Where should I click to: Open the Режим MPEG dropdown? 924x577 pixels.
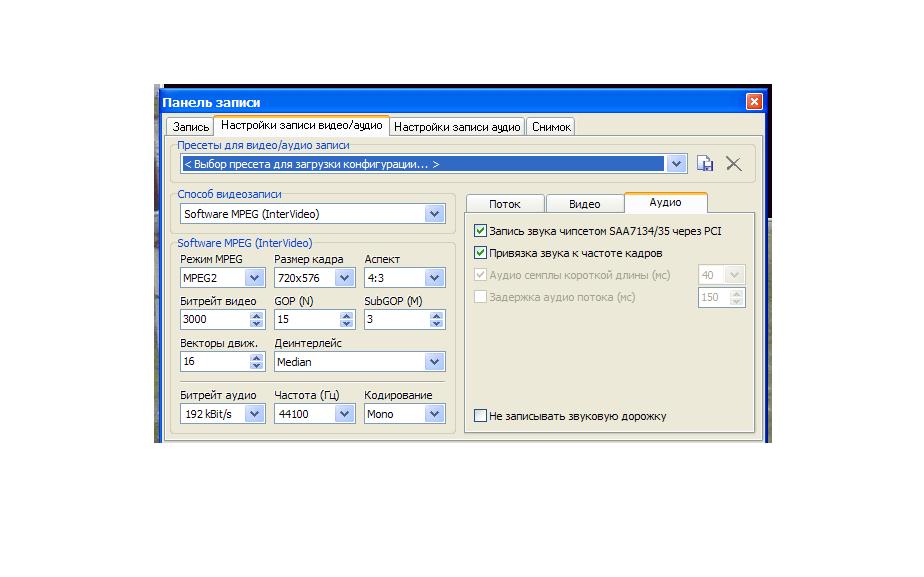tap(254, 278)
